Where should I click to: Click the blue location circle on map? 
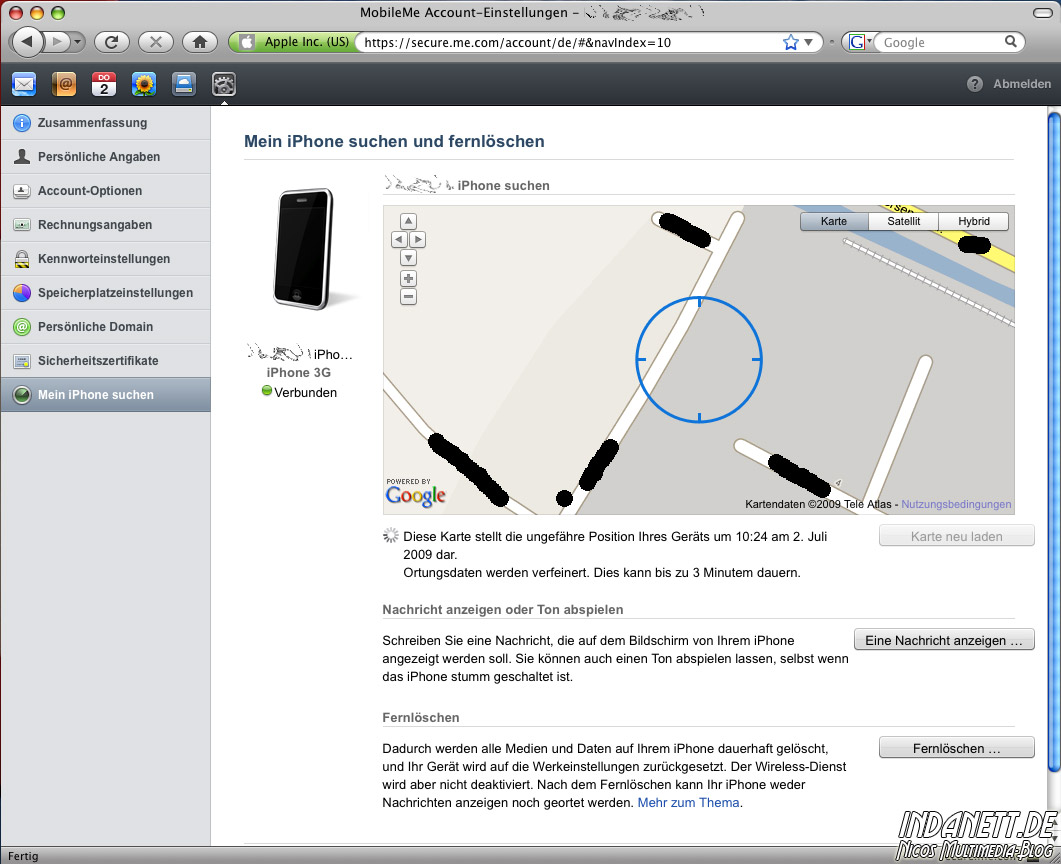point(699,359)
